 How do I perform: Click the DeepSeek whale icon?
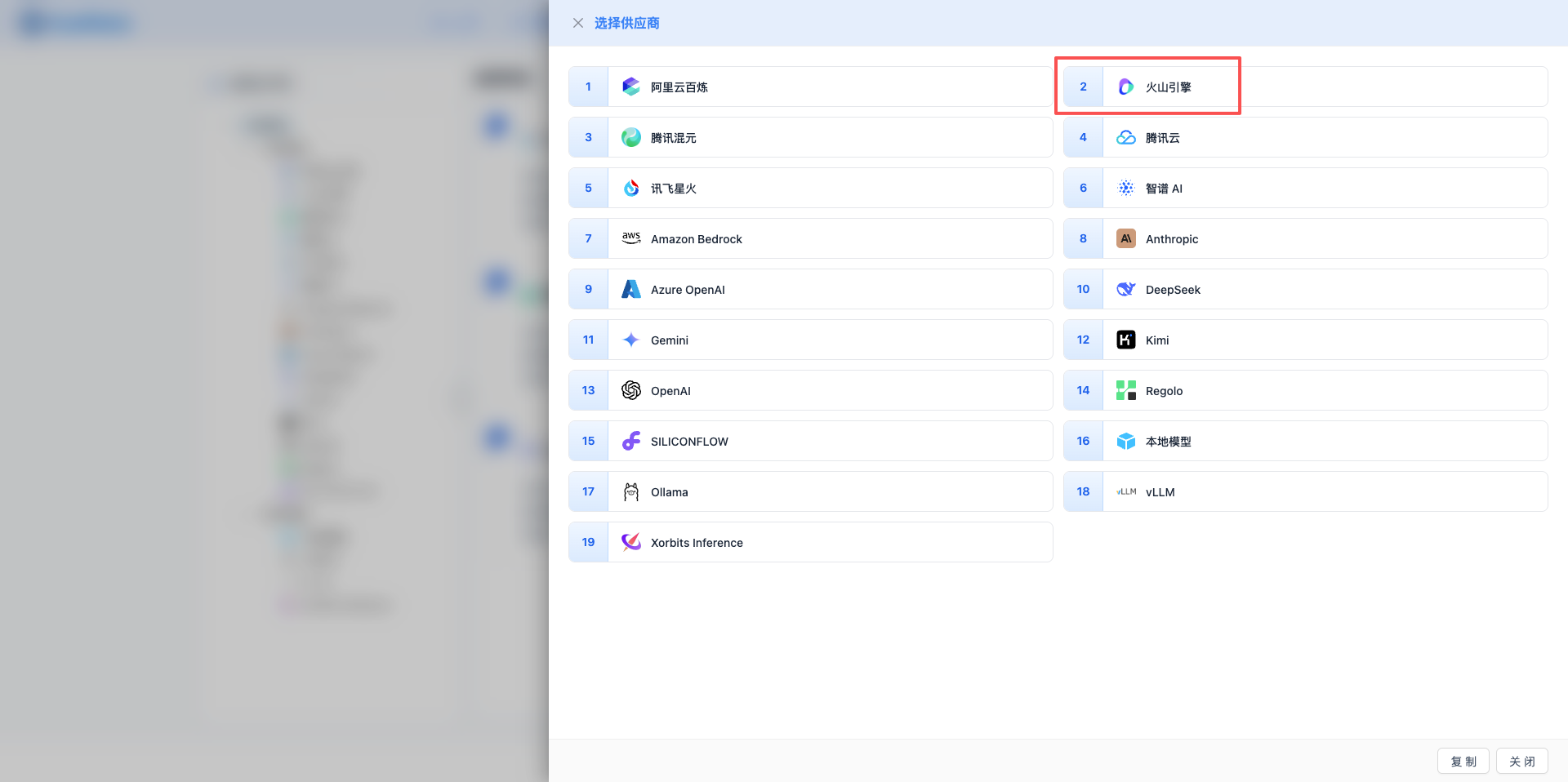[1125, 289]
